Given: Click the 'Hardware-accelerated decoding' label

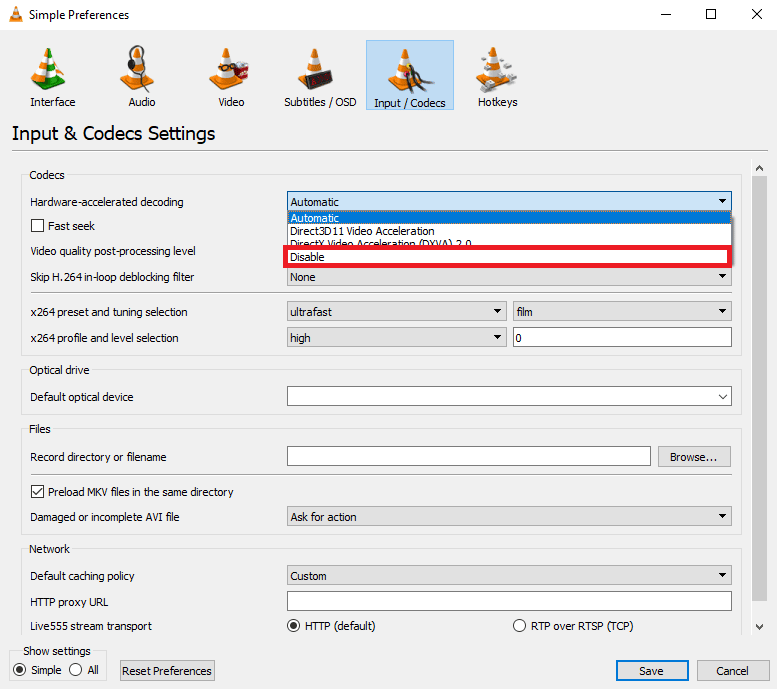Looking at the screenshot, I should tap(107, 202).
